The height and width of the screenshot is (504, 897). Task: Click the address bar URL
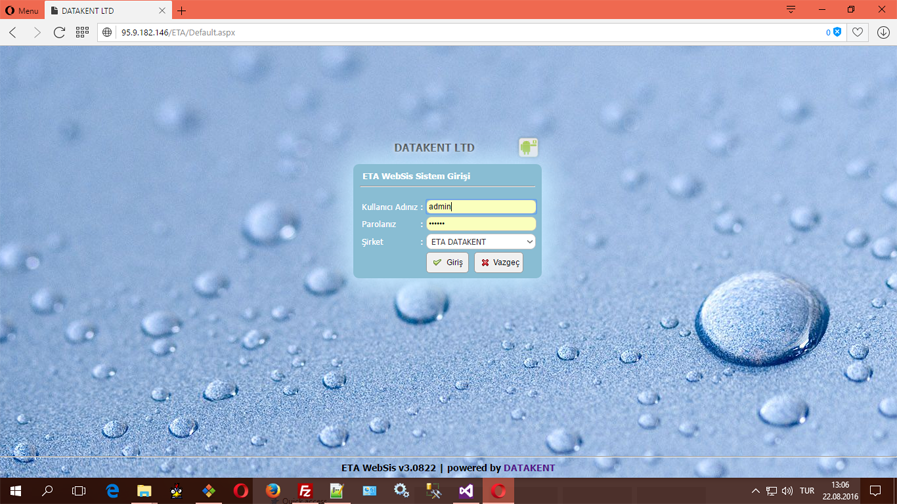point(178,33)
